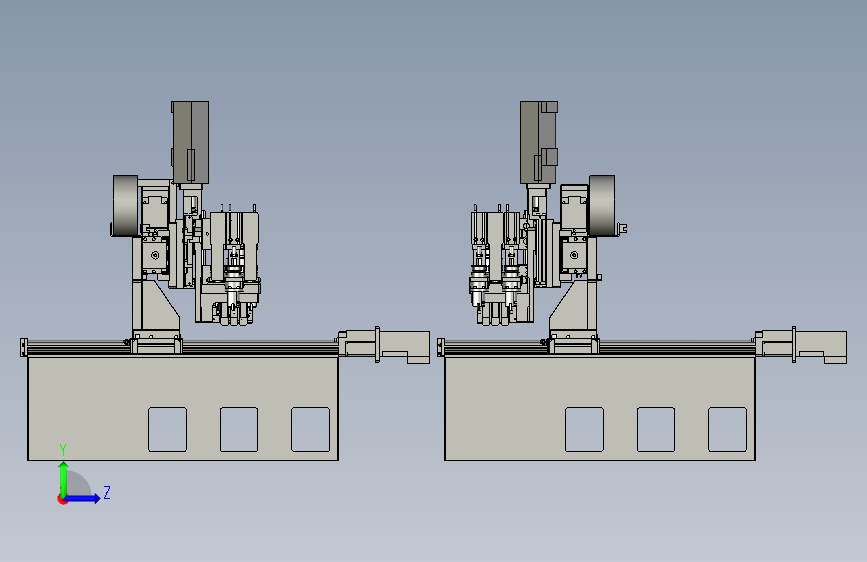The image size is (867, 562).
Task: Select the gray YZ plane quadrant of the triad
Action: coord(79,483)
